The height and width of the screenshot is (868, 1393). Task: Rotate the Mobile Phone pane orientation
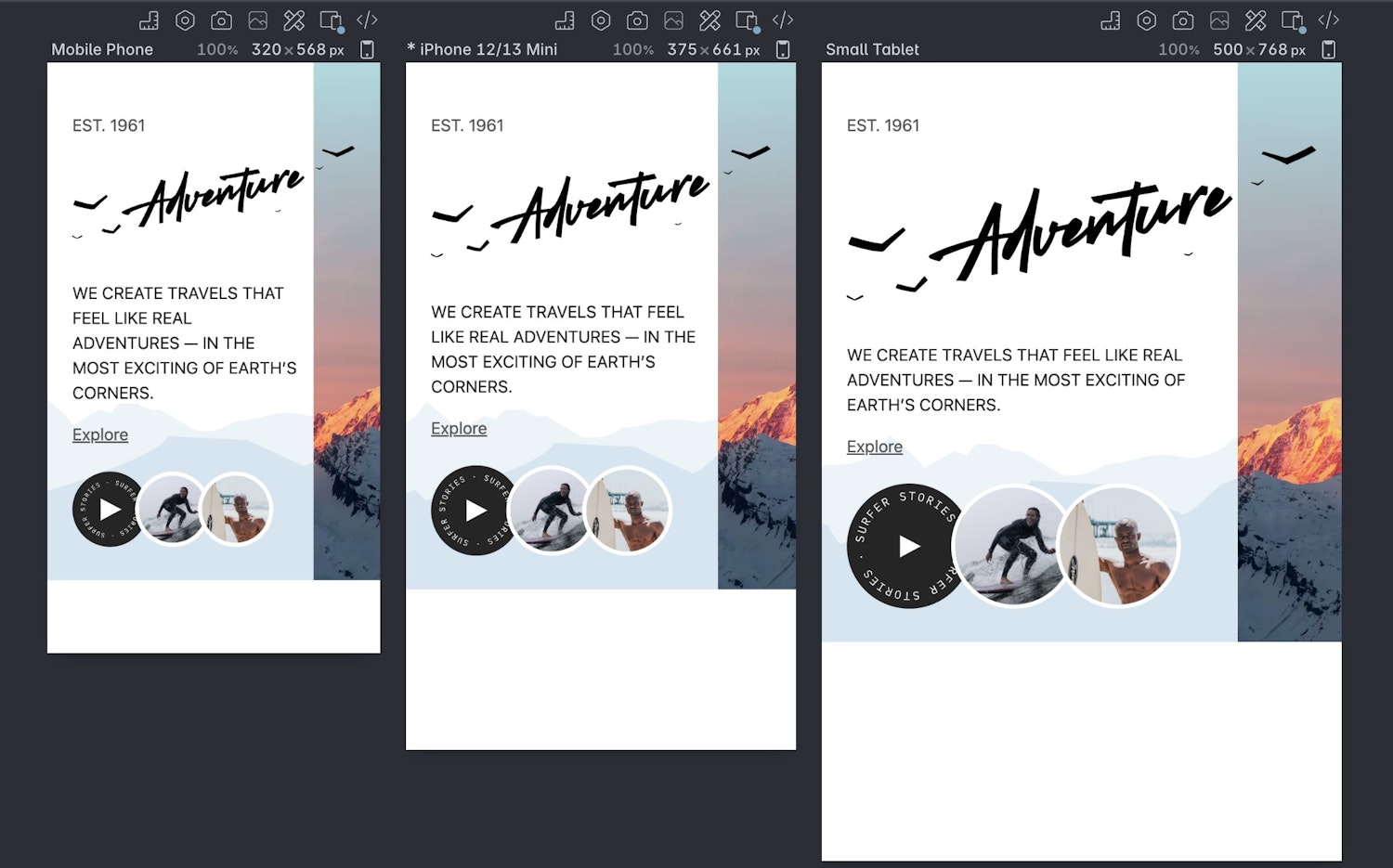(x=368, y=50)
